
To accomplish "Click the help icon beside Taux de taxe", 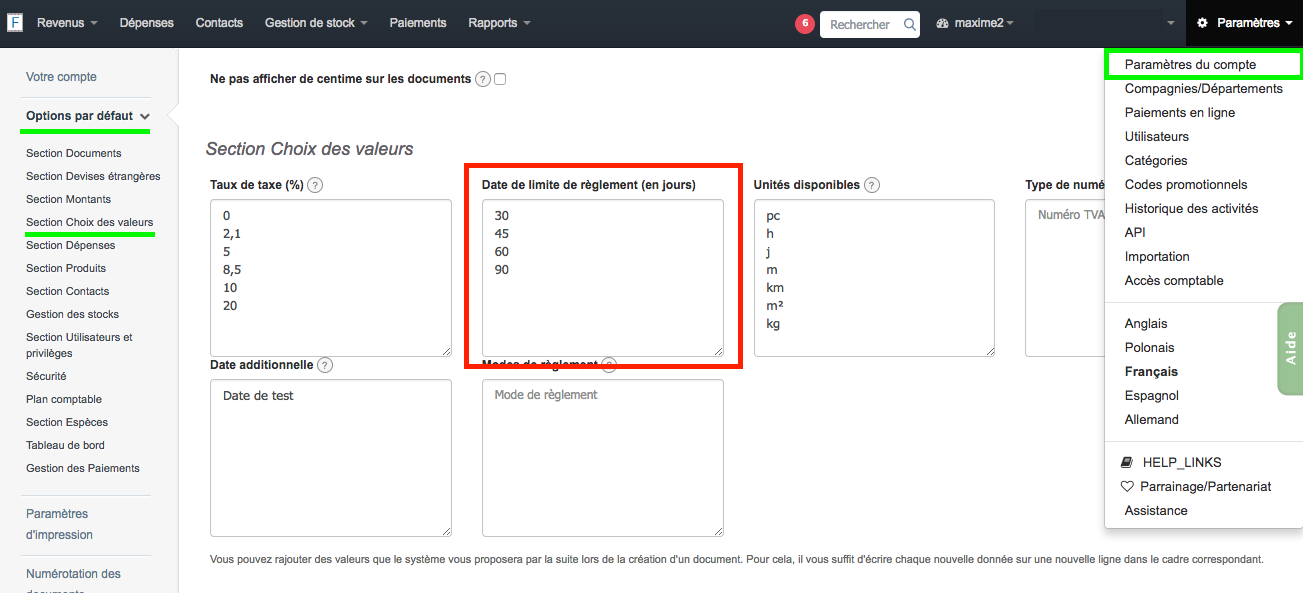I will [315, 185].
